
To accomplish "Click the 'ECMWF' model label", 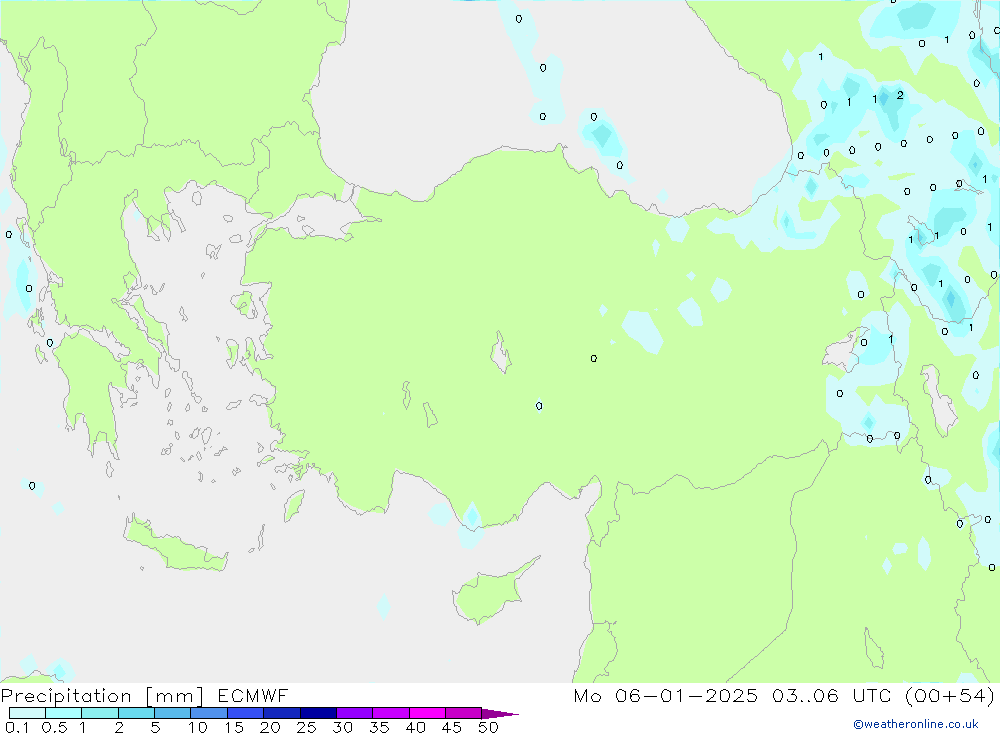I will (x=253, y=696).
